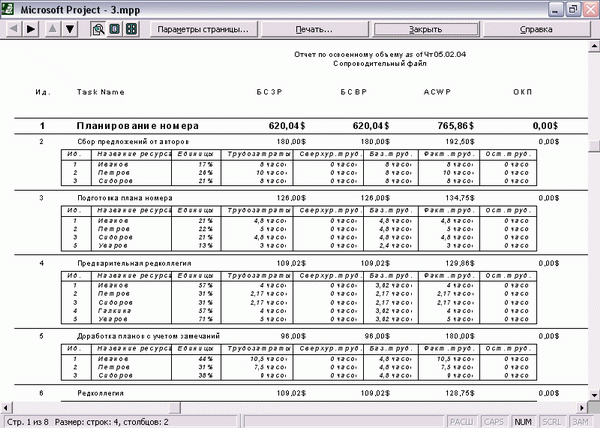Click the Печать button

(314, 29)
